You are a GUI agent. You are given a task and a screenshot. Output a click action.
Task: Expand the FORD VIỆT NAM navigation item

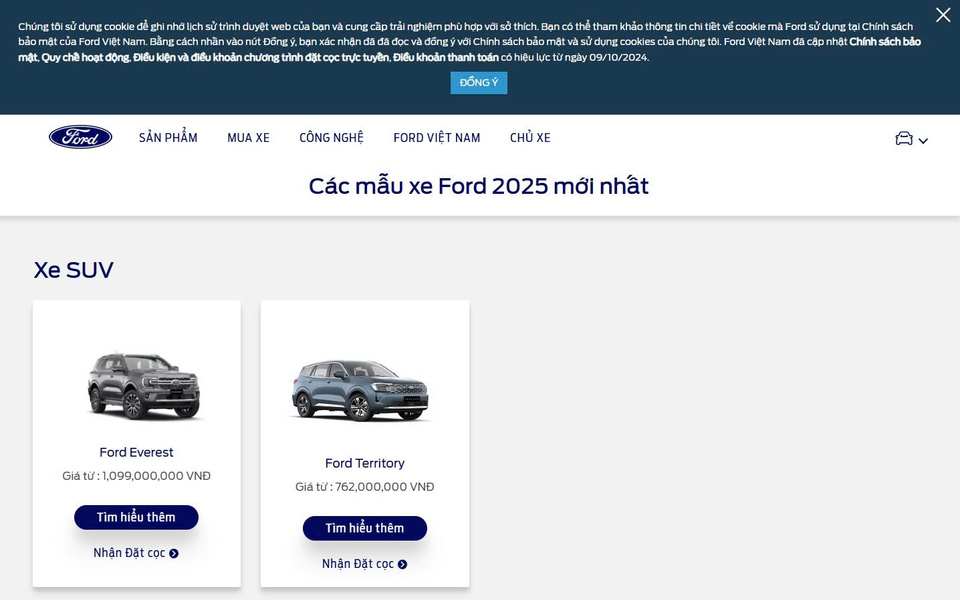tap(436, 138)
